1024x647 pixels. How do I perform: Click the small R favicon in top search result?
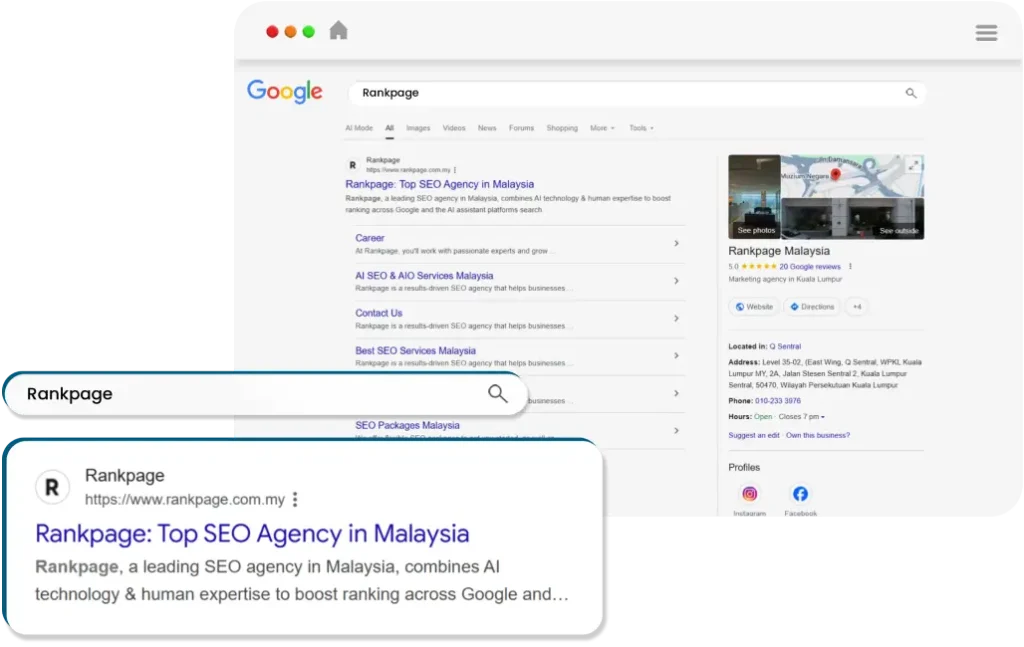[353, 165]
